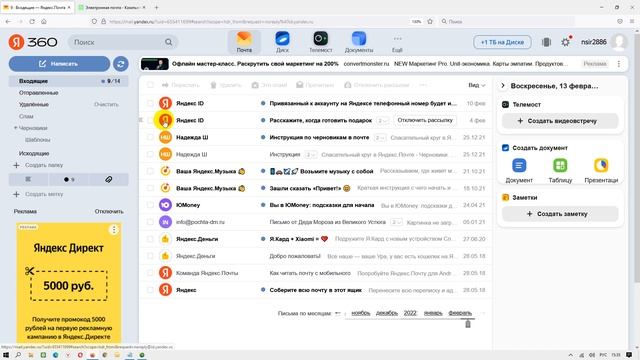Click Создать видеовстречу button
640x360 pixels.
[x=560, y=121]
